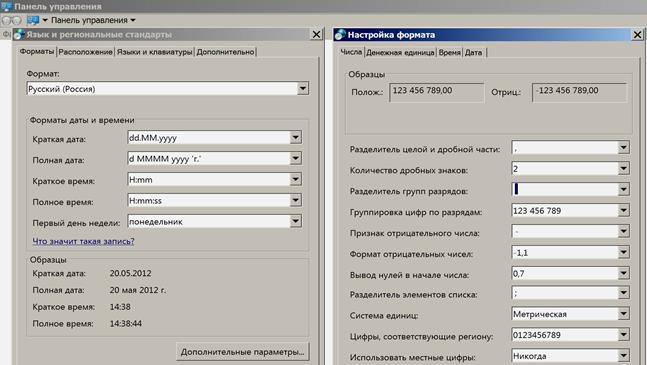The width and height of the screenshot is (647, 365).
Task: Click the Control Panel icon in address bar
Action: click(33, 20)
